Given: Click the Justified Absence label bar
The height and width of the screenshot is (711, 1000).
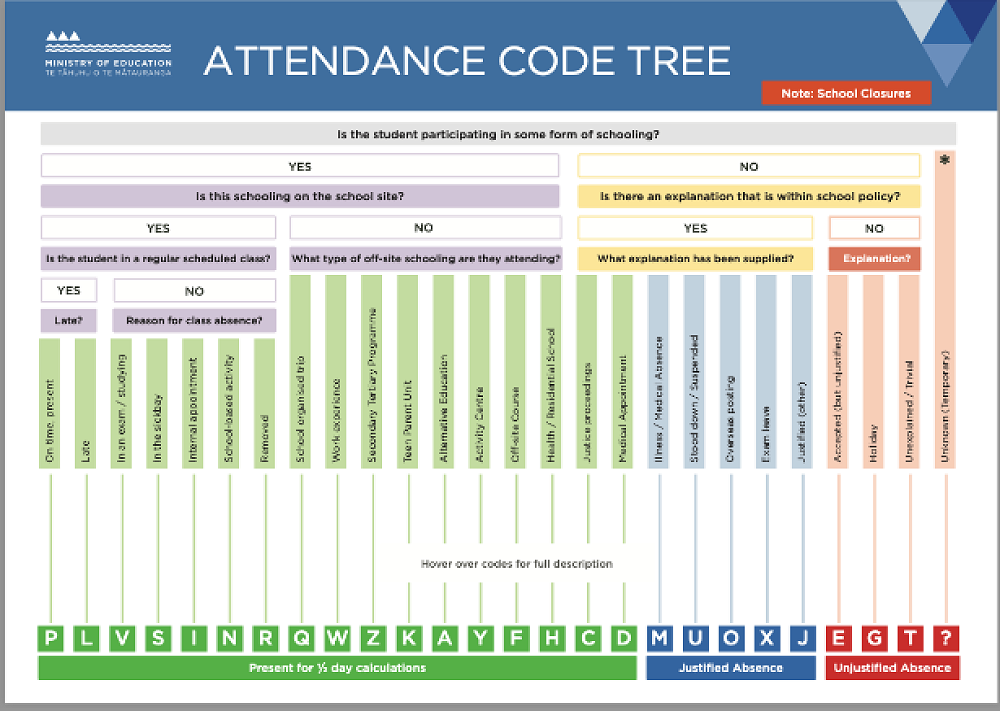Looking at the screenshot, I should (731, 667).
